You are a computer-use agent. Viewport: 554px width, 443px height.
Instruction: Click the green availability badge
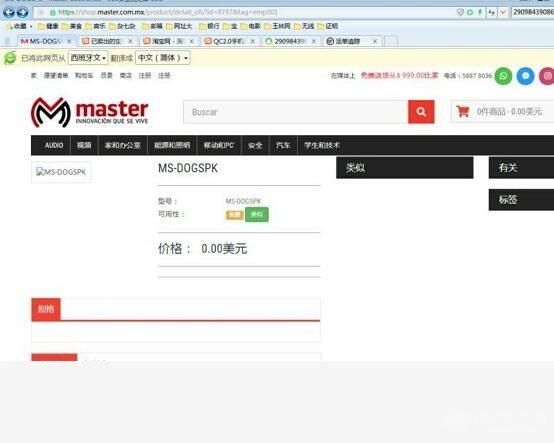coord(257,214)
